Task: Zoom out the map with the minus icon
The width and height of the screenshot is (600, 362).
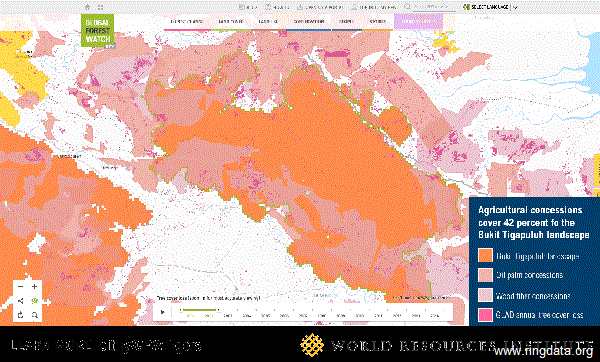Action: point(21,287)
